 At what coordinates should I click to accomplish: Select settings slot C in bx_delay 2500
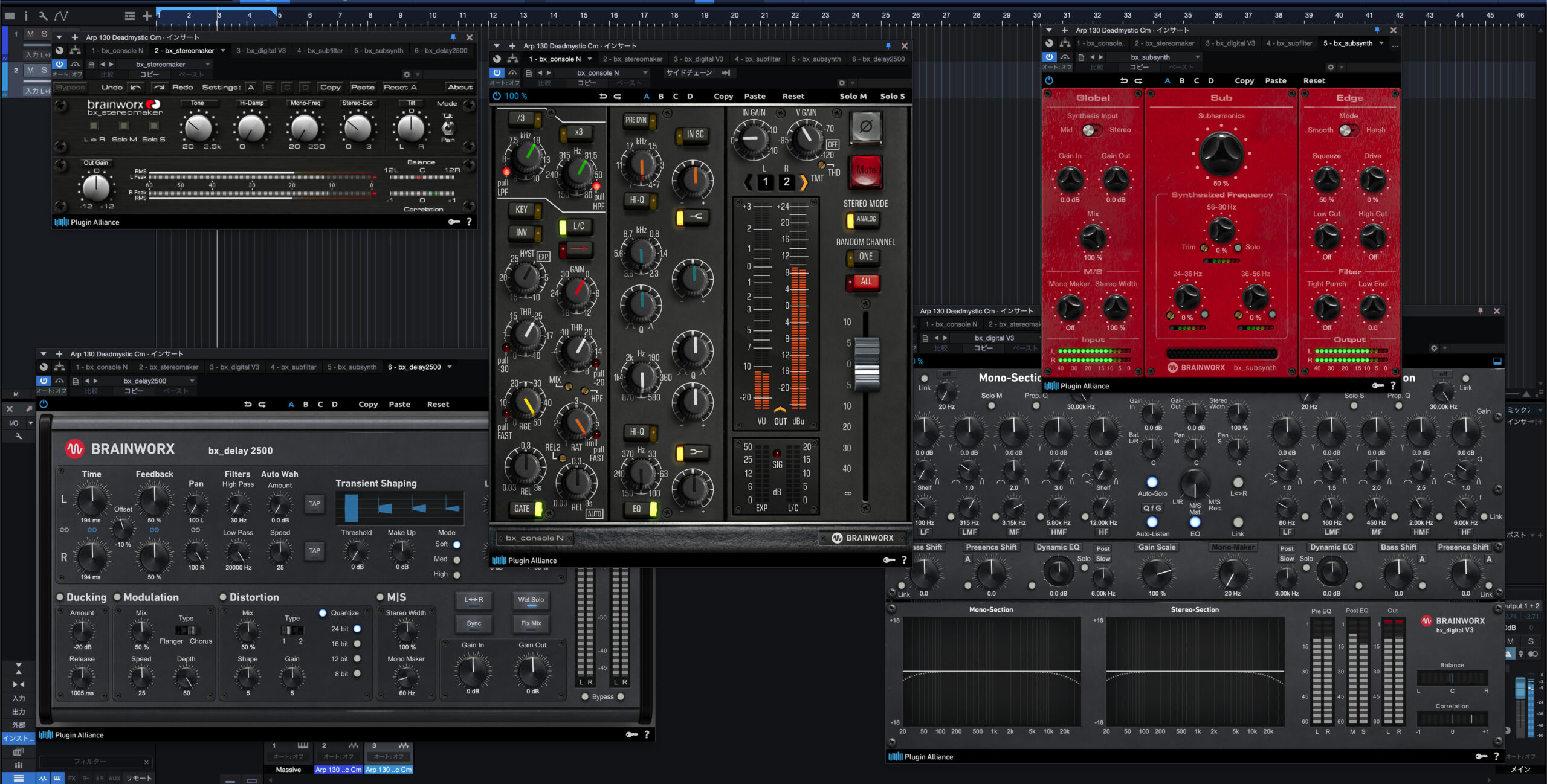click(320, 404)
